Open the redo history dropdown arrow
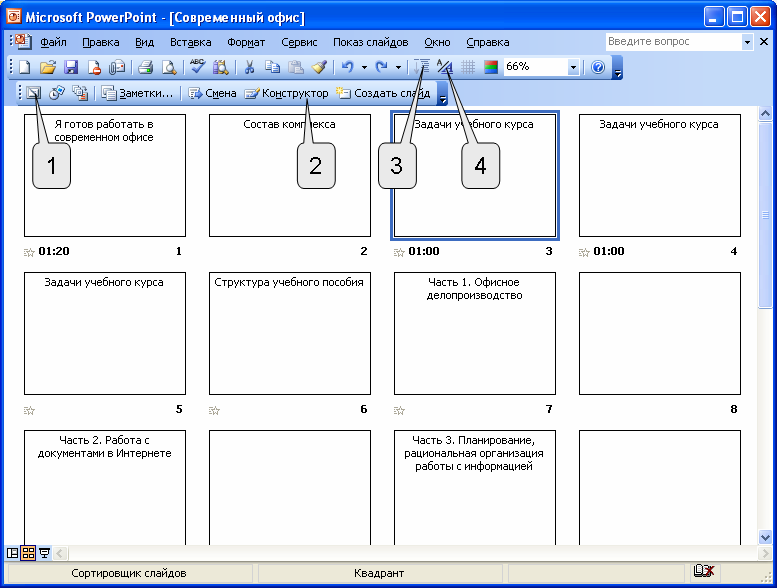The width and height of the screenshot is (777, 588). point(398,67)
